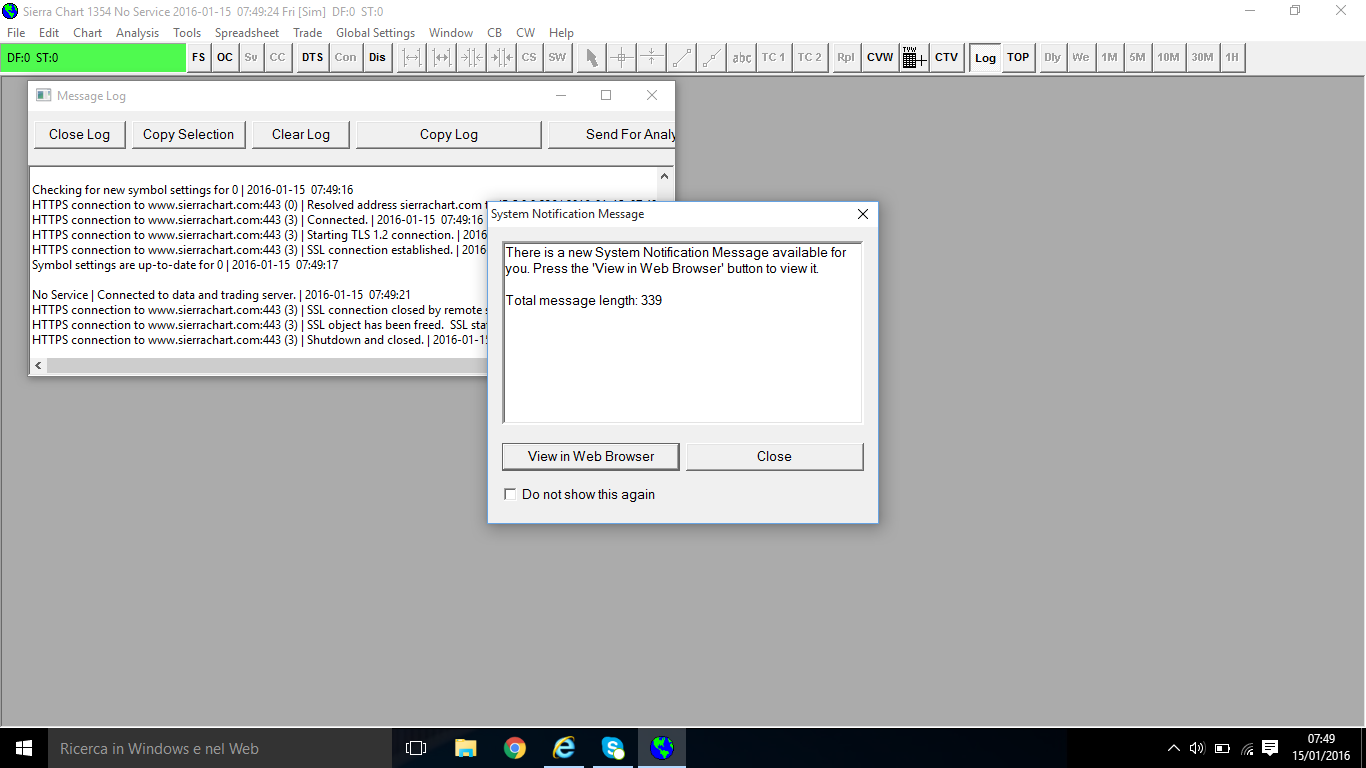Open the Spreadsheet menu
Image resolution: width=1366 pixels, height=768 pixels.
247,33
